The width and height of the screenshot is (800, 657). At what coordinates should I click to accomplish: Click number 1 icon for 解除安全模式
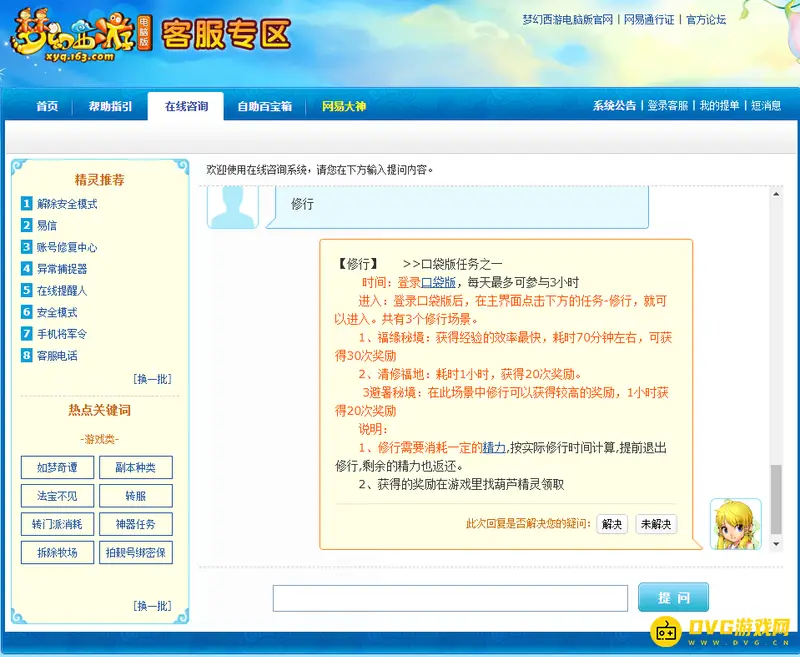coord(27,204)
